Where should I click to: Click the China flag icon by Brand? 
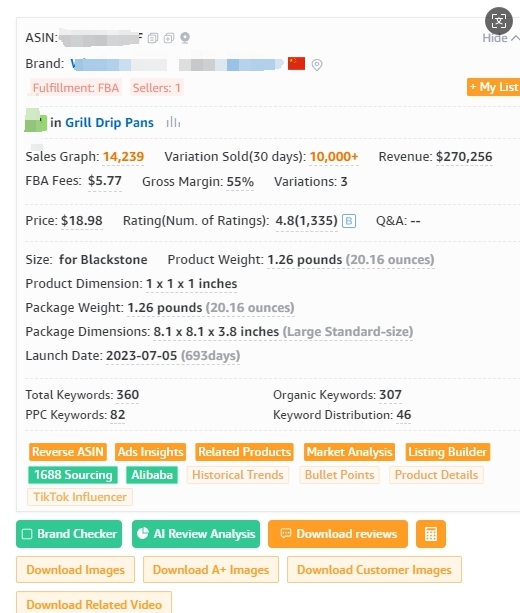click(x=296, y=63)
